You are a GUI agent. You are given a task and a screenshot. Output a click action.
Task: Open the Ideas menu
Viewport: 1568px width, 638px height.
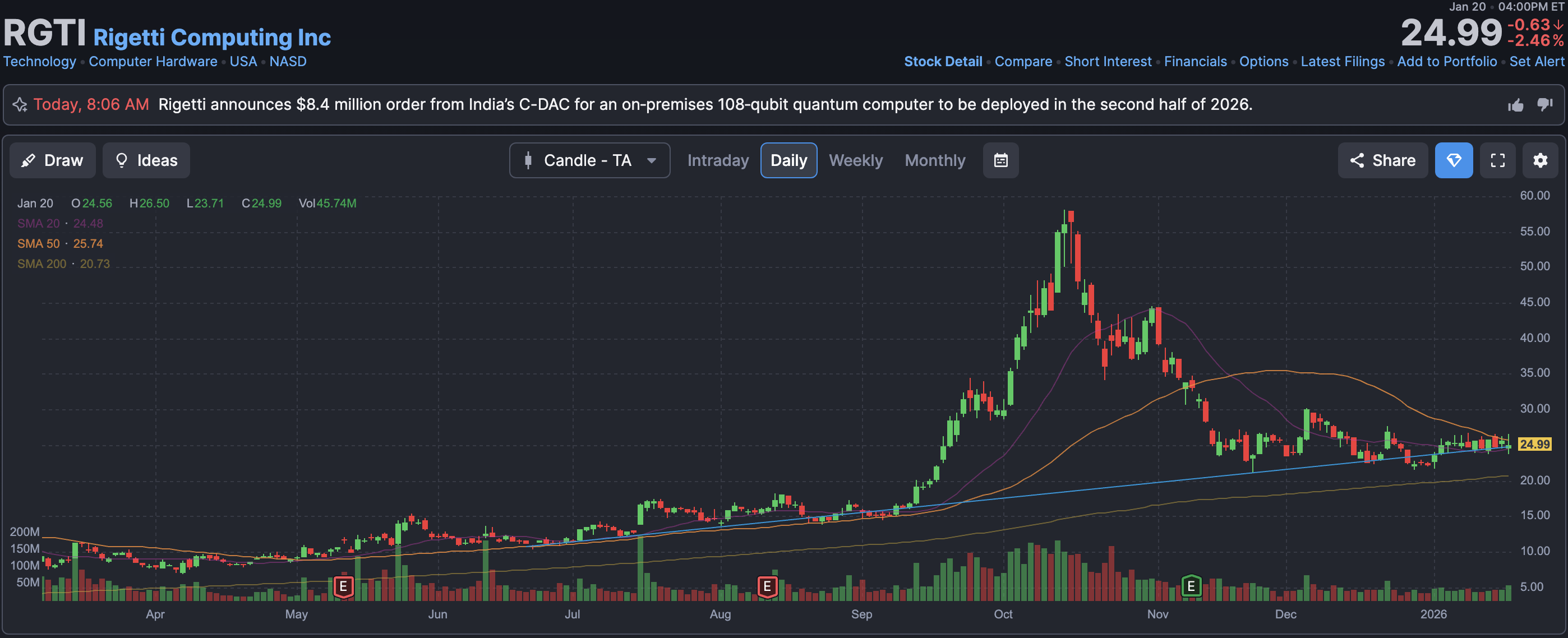pos(146,161)
